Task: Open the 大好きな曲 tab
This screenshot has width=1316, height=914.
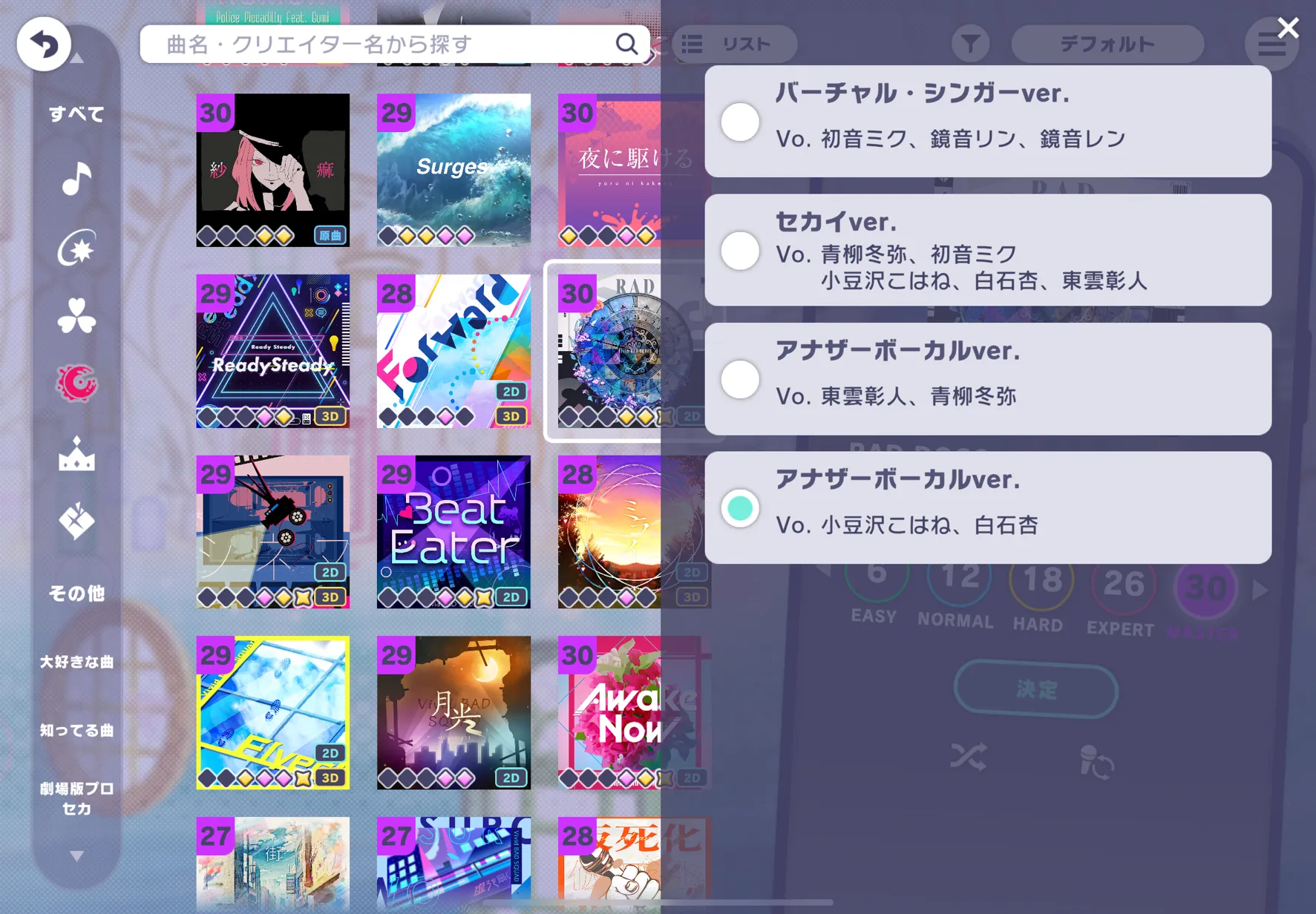Action: point(76,662)
